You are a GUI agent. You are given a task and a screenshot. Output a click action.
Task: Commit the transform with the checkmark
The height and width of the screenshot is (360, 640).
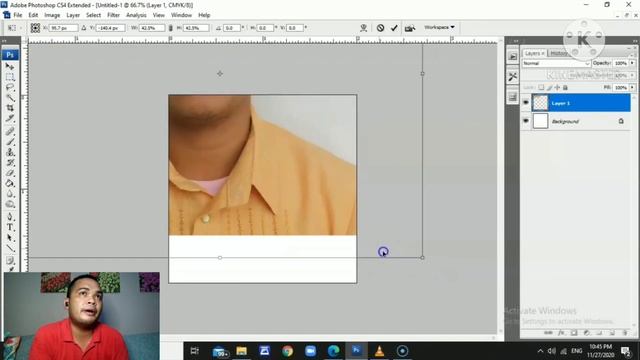(x=394, y=28)
